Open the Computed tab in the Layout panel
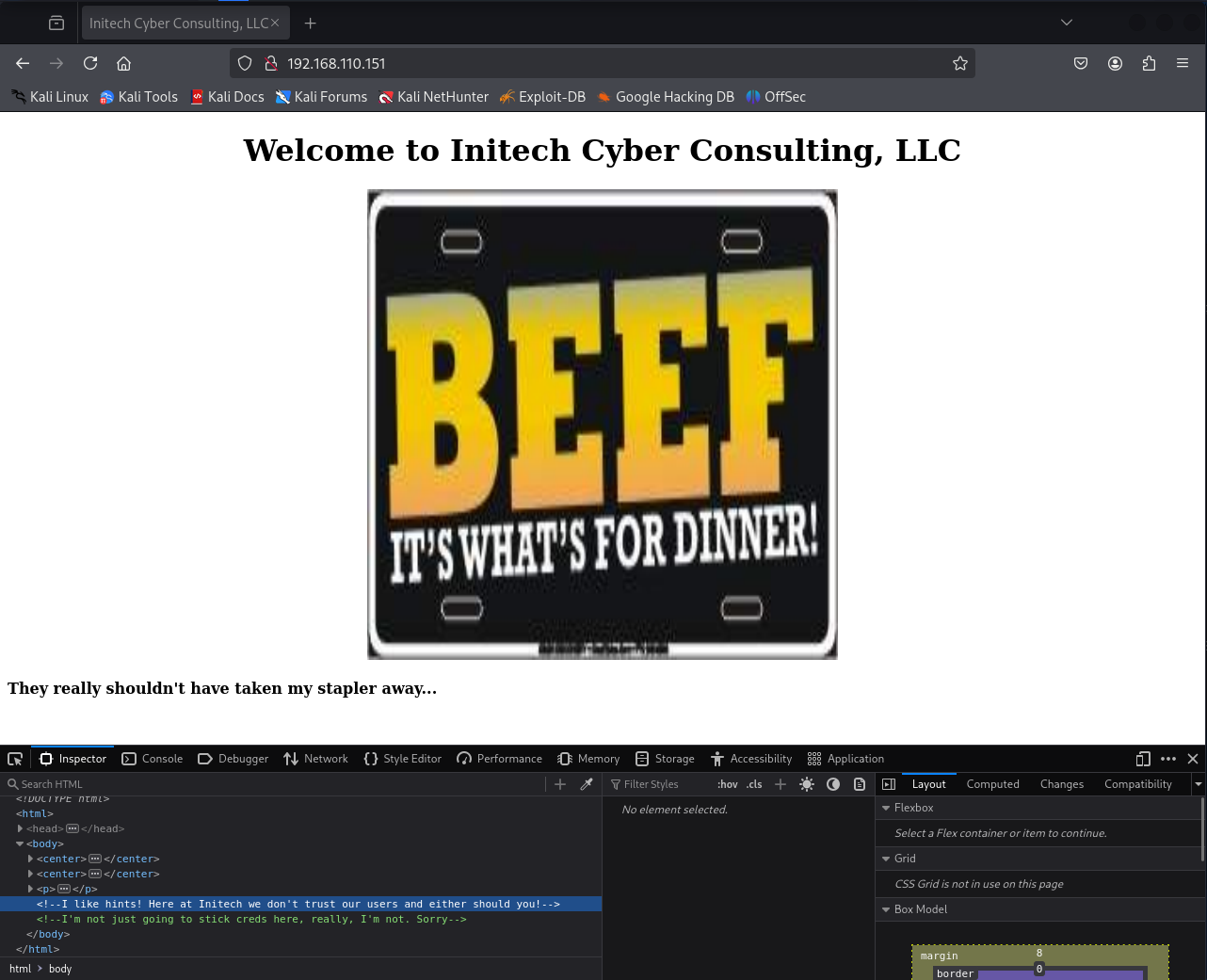This screenshot has width=1207, height=980. pyautogui.click(x=992, y=783)
